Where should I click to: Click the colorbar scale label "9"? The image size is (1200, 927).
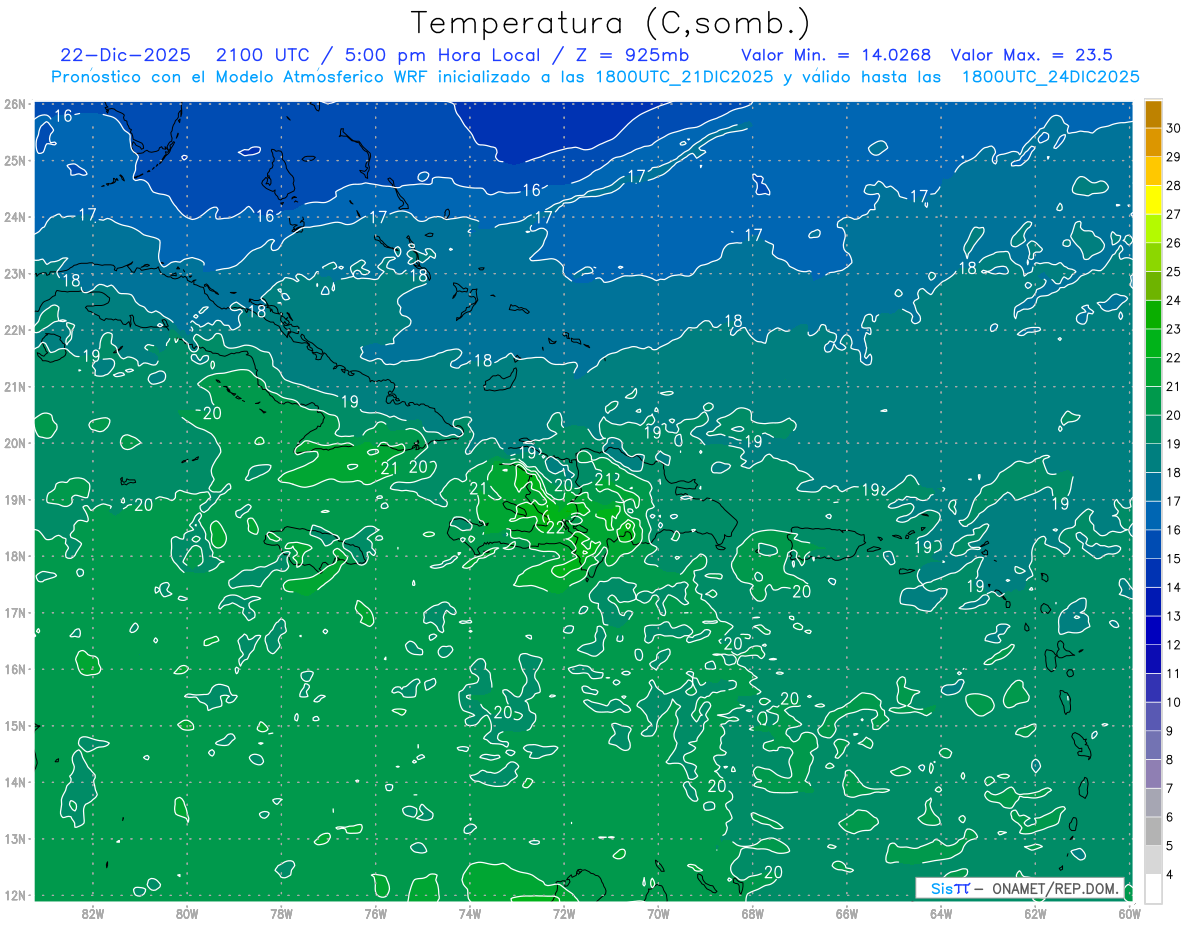point(1170,731)
